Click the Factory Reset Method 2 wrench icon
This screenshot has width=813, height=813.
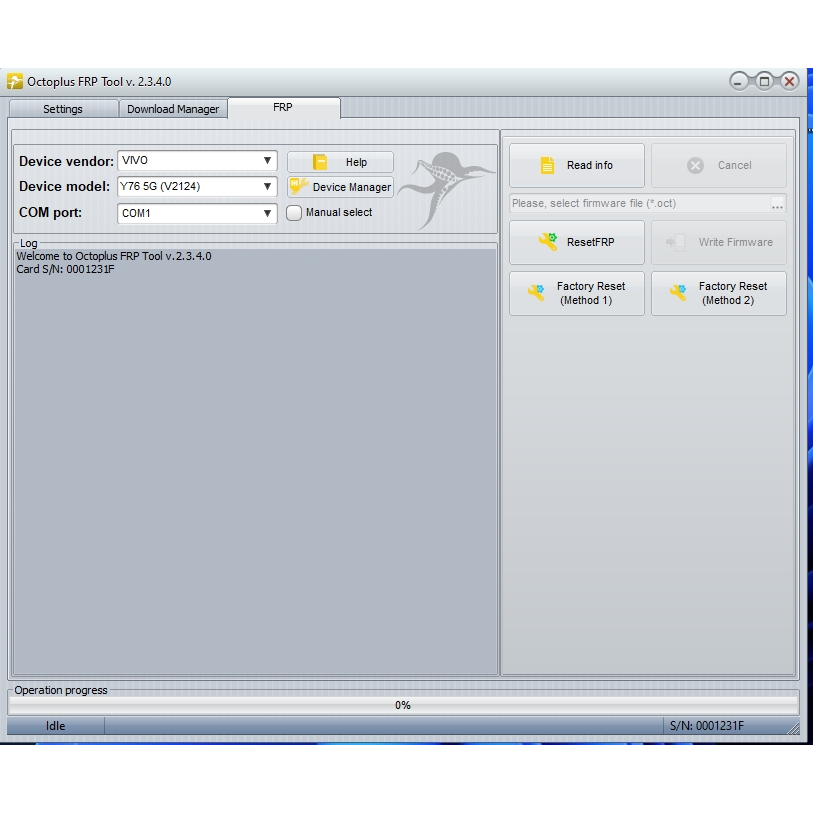click(679, 293)
